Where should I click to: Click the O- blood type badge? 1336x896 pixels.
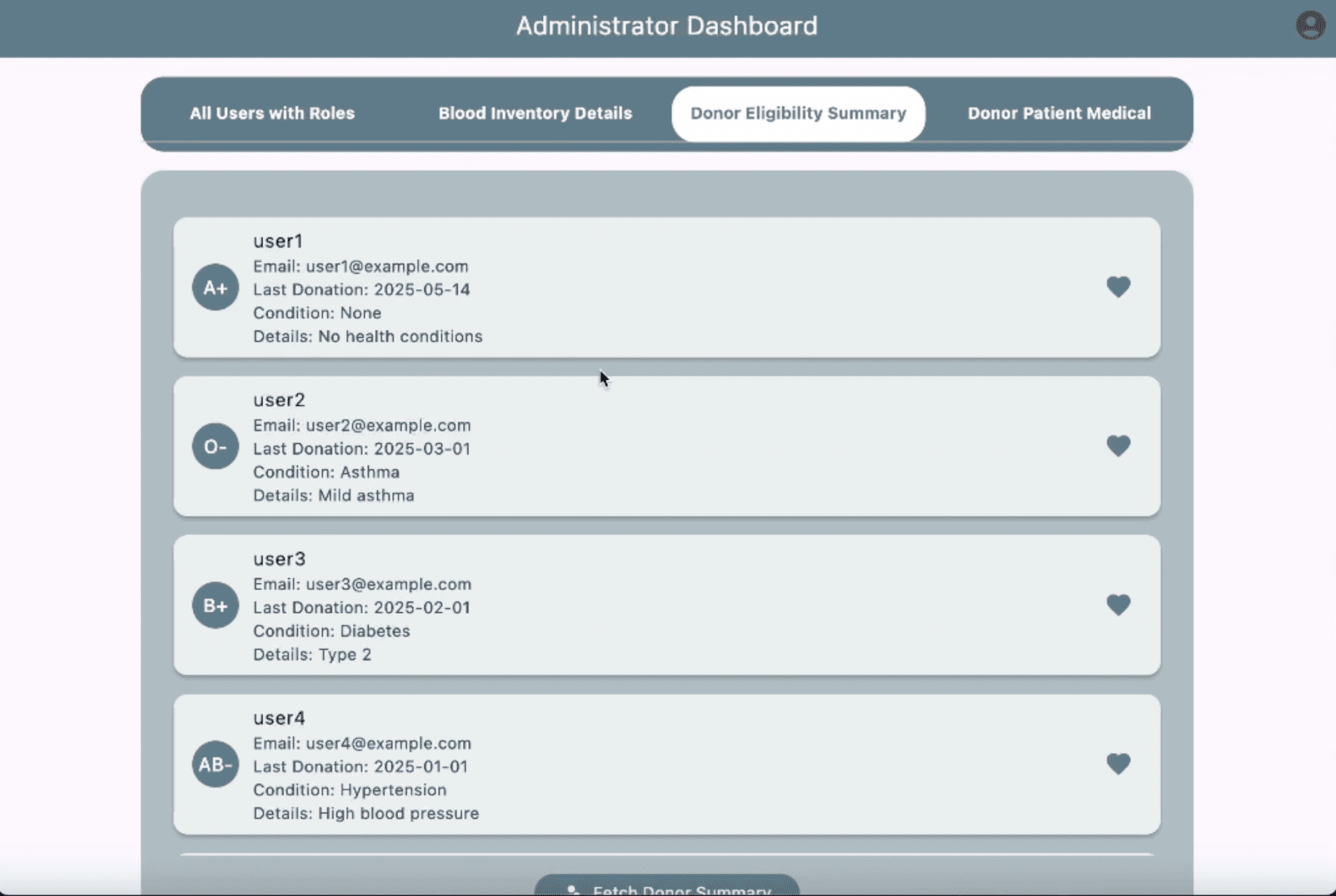(215, 447)
